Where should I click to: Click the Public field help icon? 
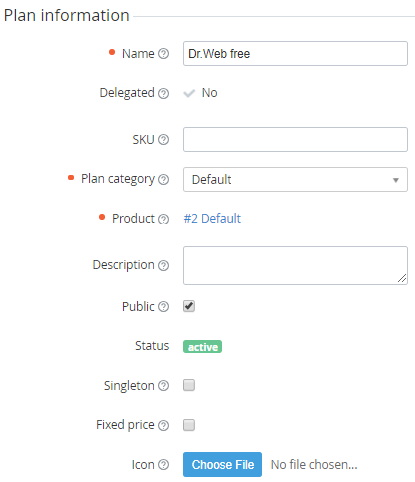tap(163, 306)
